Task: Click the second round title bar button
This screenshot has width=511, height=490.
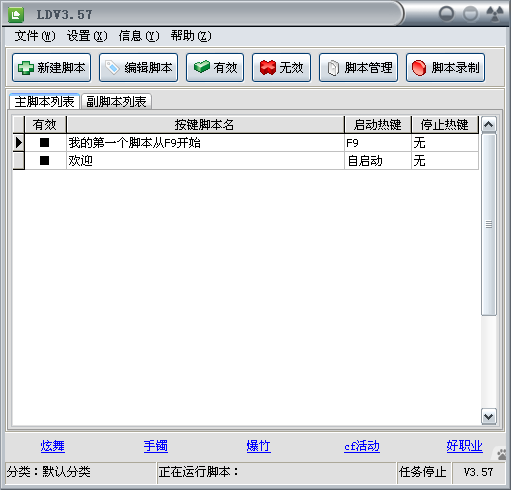Action: 471,14
